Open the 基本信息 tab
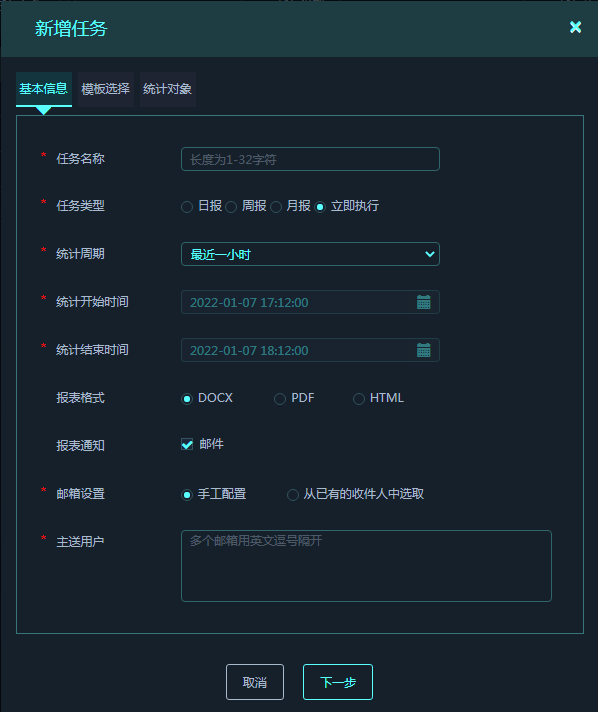Screen dimensions: 598x712 (x=44, y=89)
